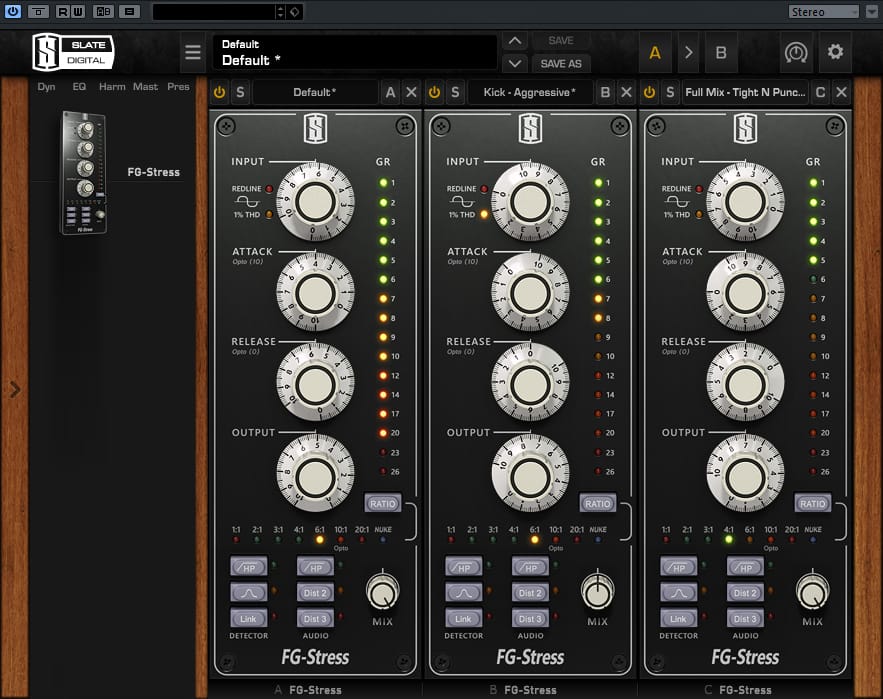The image size is (883, 699).
Task: Select rack state B
Action: coord(721,53)
